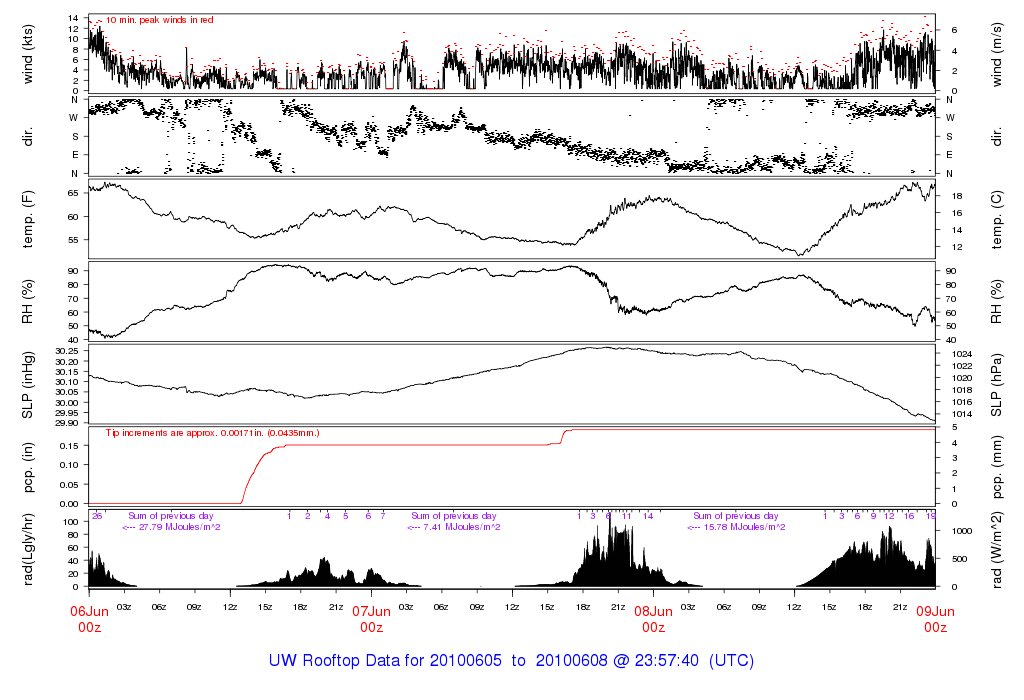The height and width of the screenshot is (700, 1024).
Task: Click the 'SLP (hPa)' axis label
Action: (997, 385)
